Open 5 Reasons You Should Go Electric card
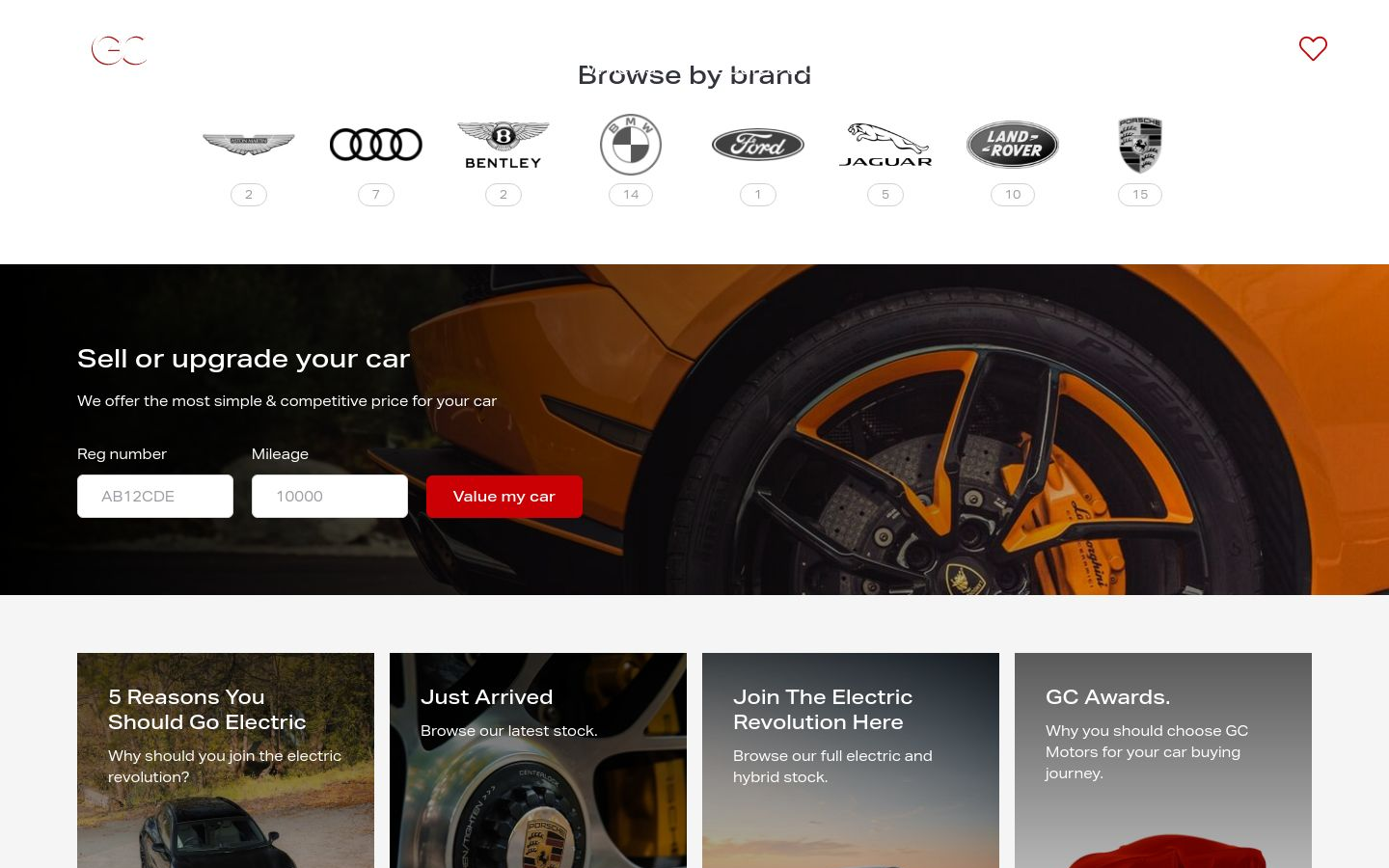The image size is (1389, 868). (226, 760)
